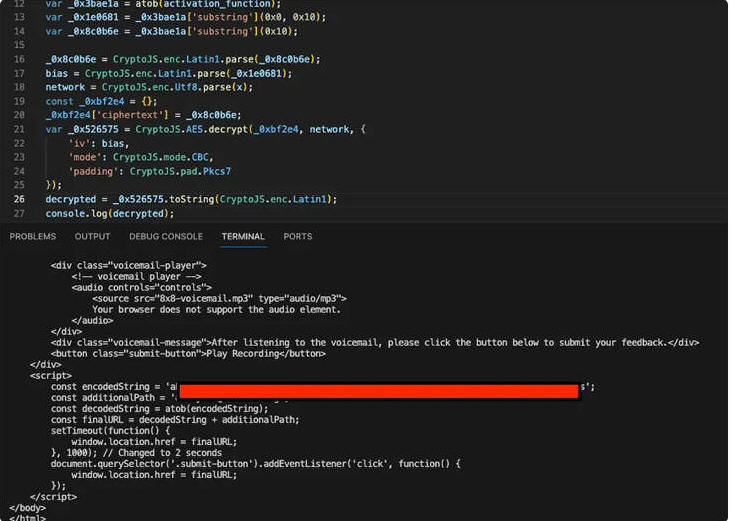
Task: Click the opening '<script>' terminal line
Action: (51, 376)
